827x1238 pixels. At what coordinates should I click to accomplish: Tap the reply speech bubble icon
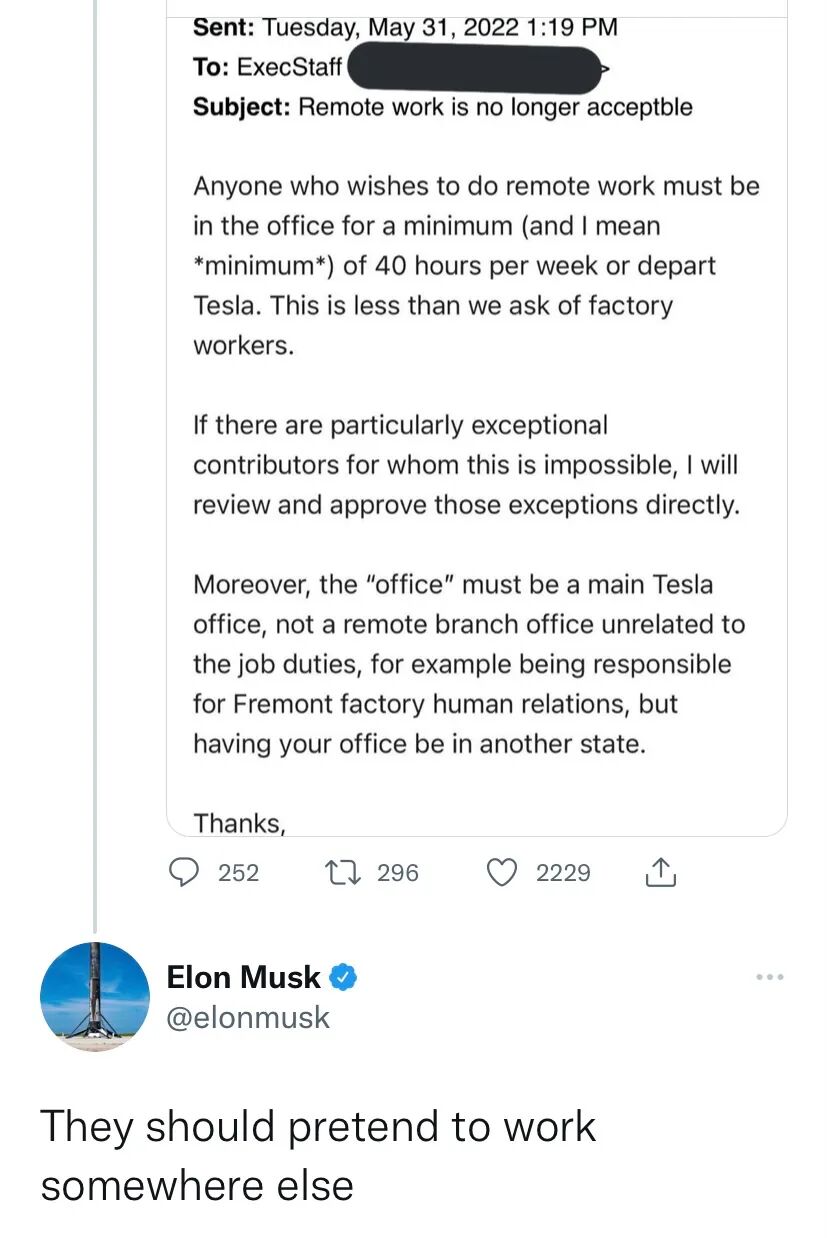[x=184, y=873]
